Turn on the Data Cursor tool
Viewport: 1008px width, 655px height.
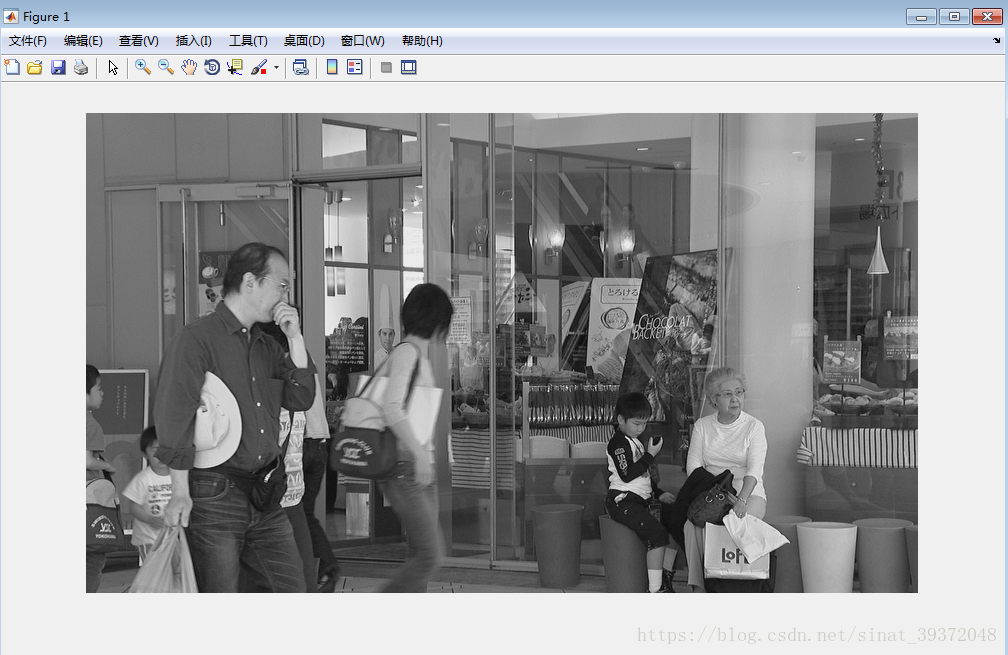click(235, 67)
